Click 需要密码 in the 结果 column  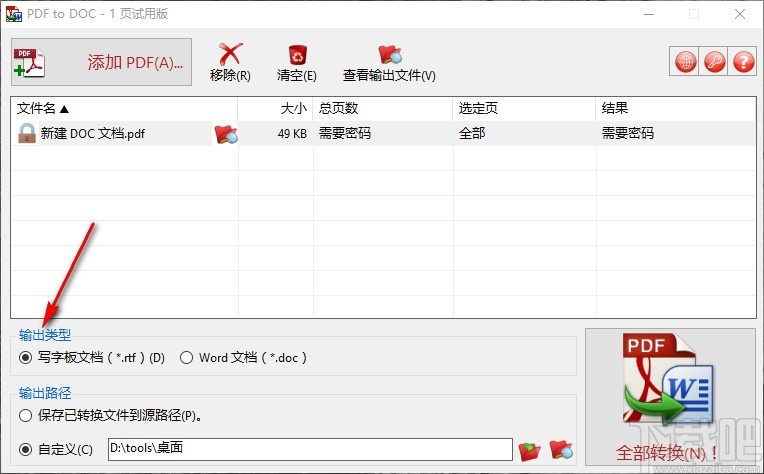[x=628, y=133]
